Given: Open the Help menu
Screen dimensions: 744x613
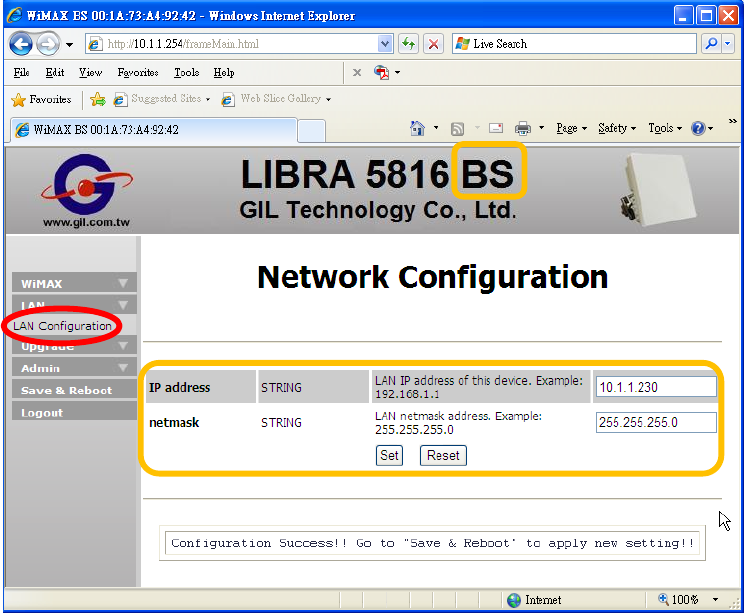Looking at the screenshot, I should pyautogui.click(x=223, y=73).
